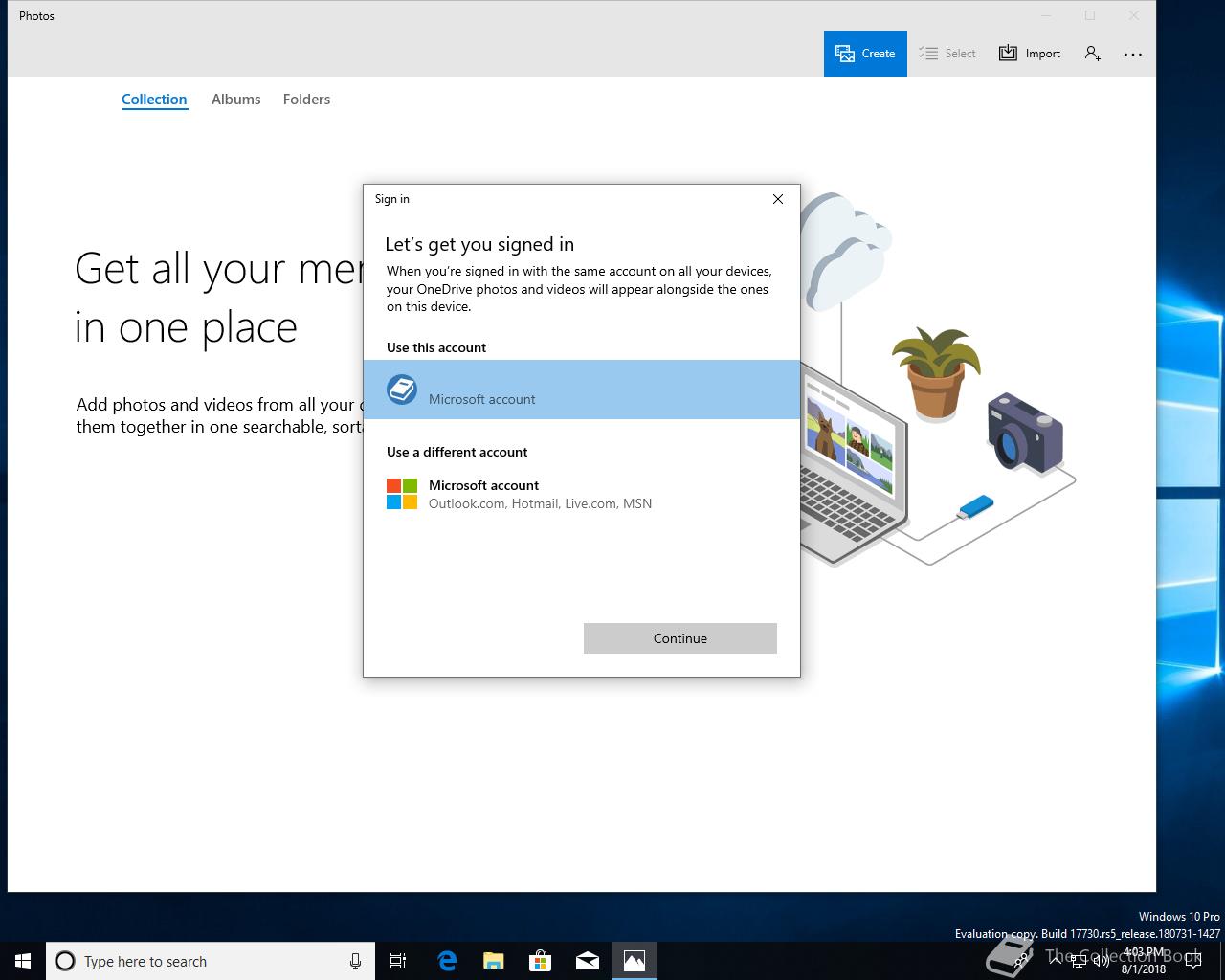Click the microphone icon in search box
This screenshot has width=1225, height=980.
point(355,961)
